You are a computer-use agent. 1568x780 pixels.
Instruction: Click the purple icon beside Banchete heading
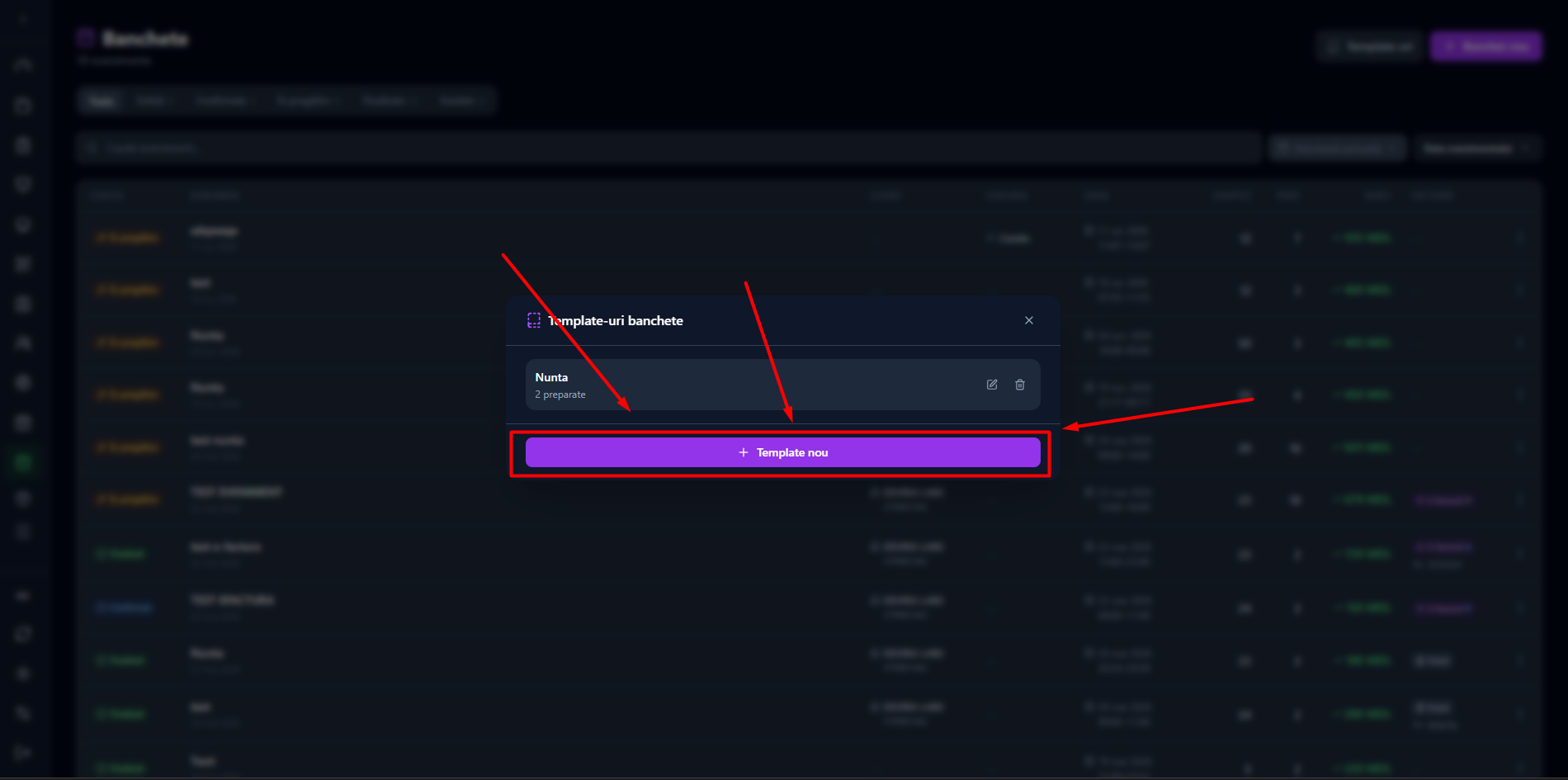point(86,38)
